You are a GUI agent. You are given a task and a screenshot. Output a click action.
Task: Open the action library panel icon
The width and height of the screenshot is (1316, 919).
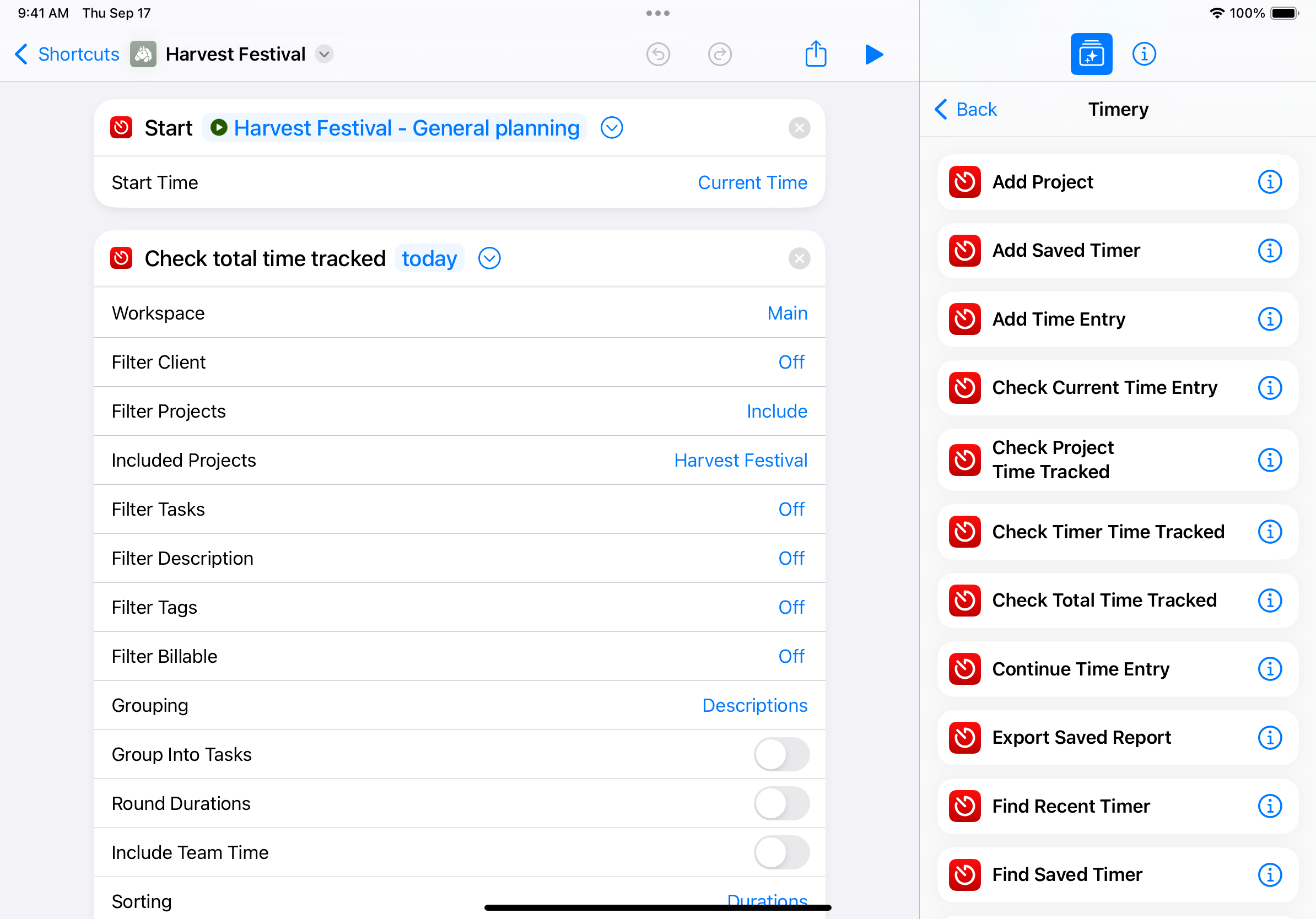pyautogui.click(x=1091, y=55)
